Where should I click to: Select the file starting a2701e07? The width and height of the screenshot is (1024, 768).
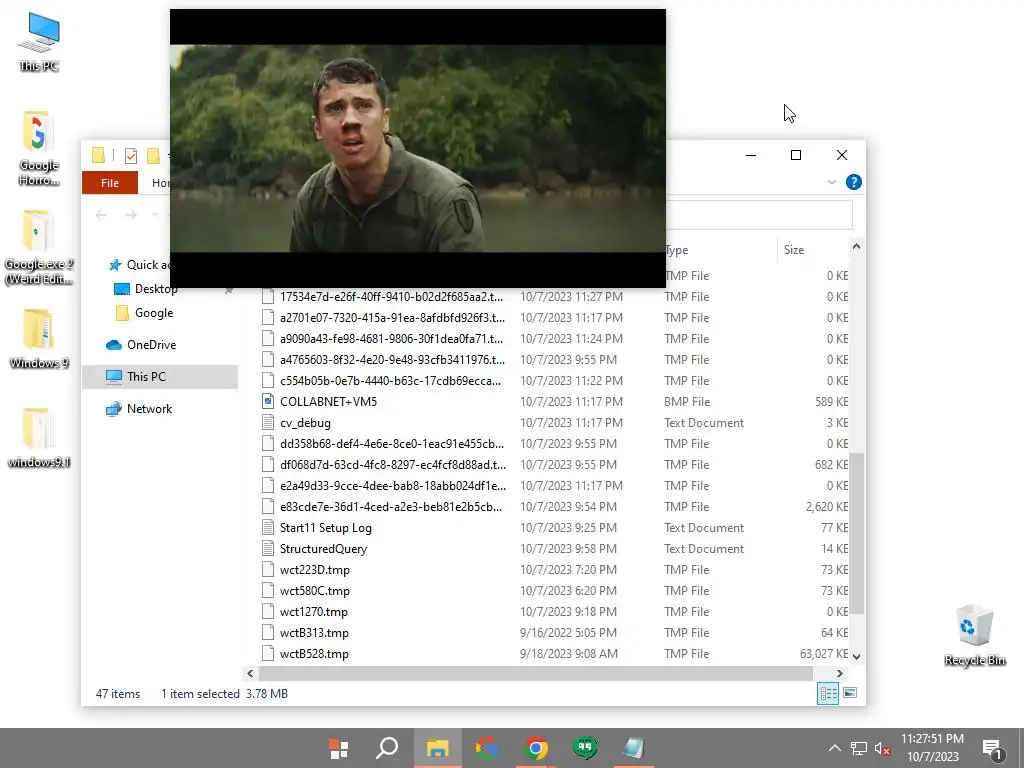554,317
